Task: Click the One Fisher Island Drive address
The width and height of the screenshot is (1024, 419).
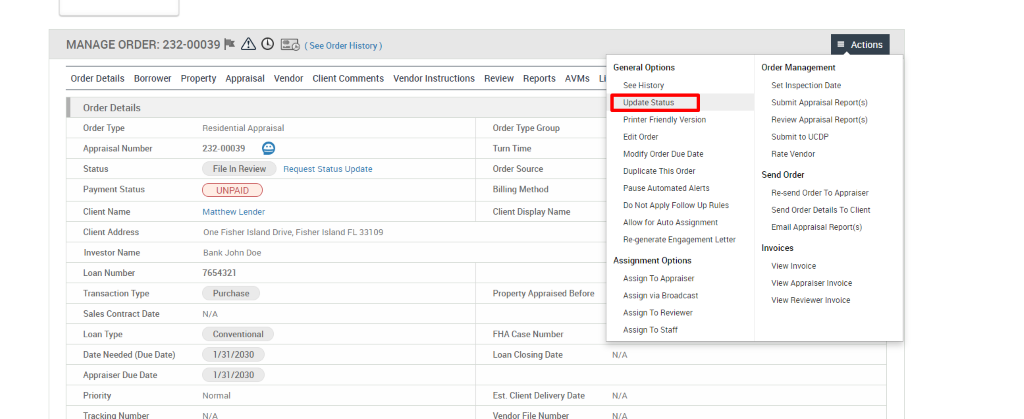Action: click(x=293, y=232)
